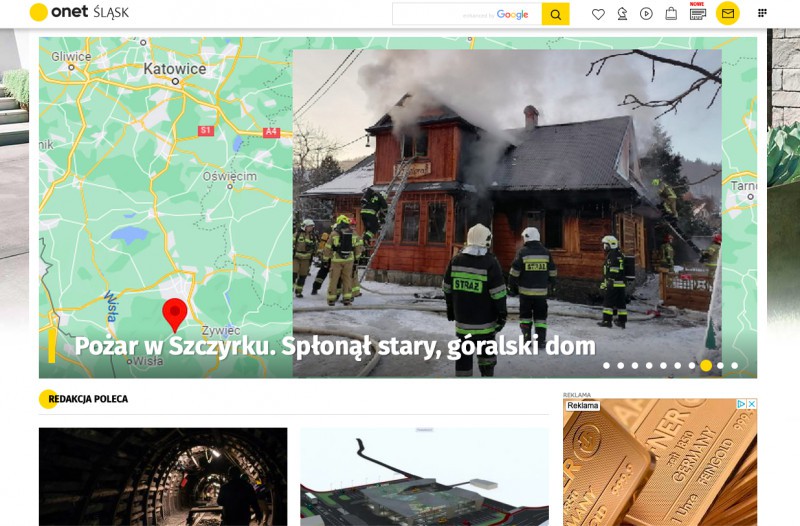Open the heart favorites icon

click(x=598, y=14)
